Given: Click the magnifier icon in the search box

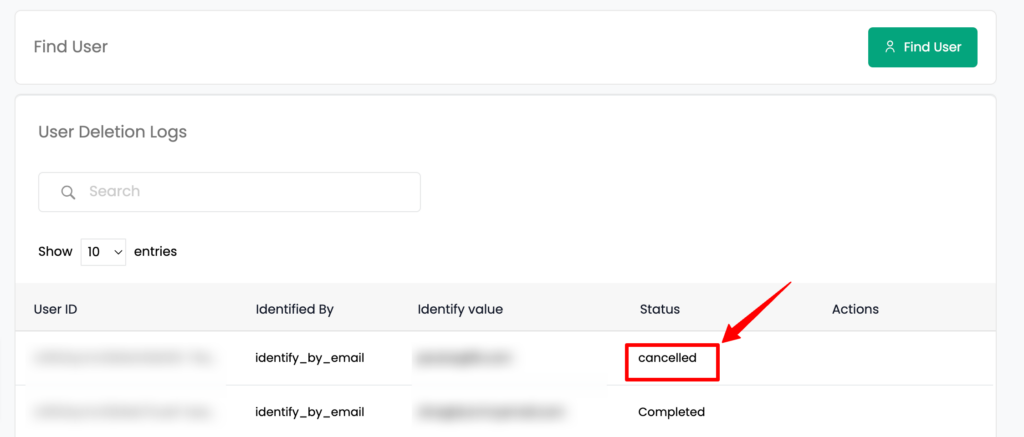Looking at the screenshot, I should point(68,192).
